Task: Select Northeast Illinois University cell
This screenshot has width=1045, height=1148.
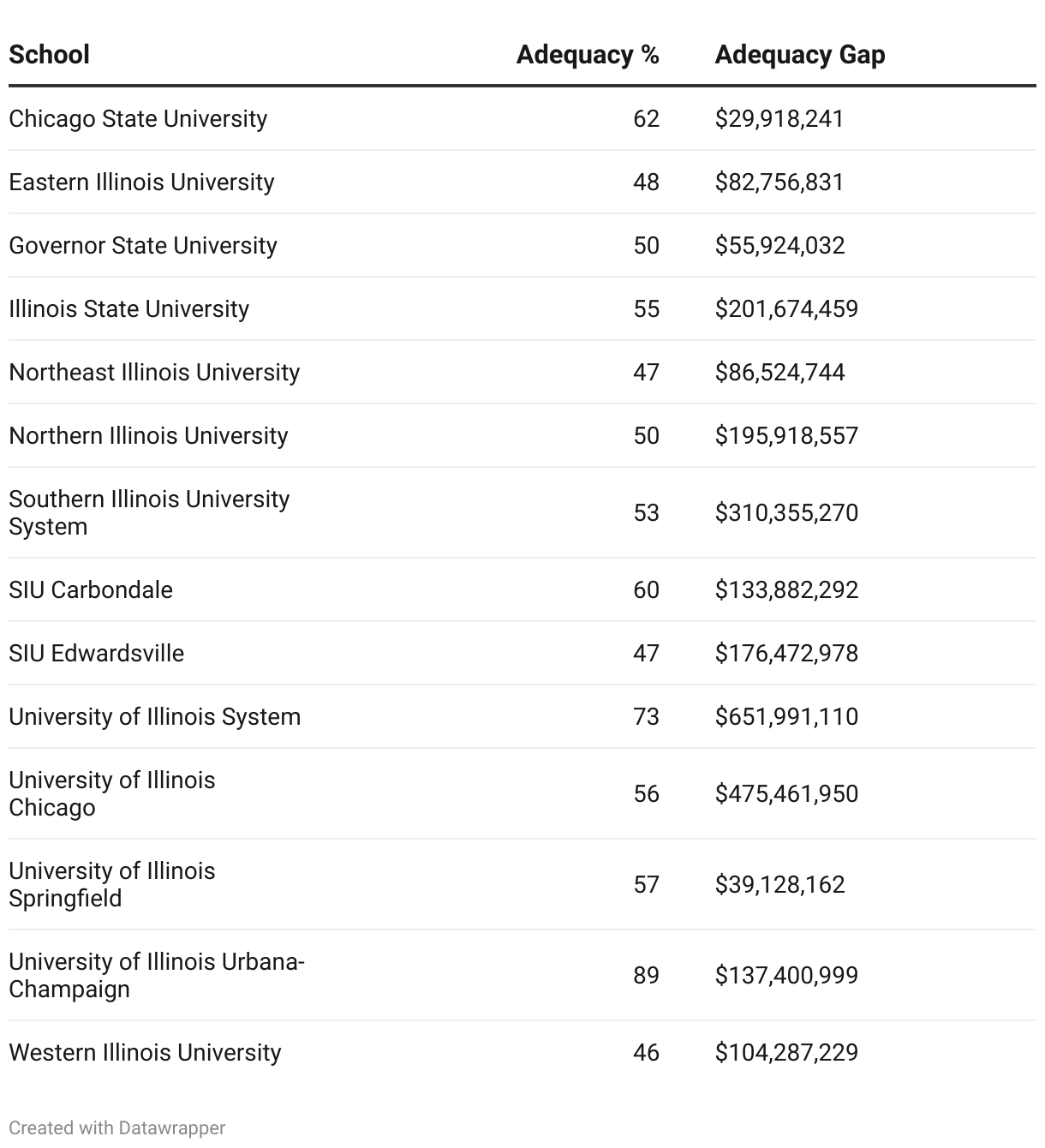Action: pyautogui.click(x=154, y=372)
